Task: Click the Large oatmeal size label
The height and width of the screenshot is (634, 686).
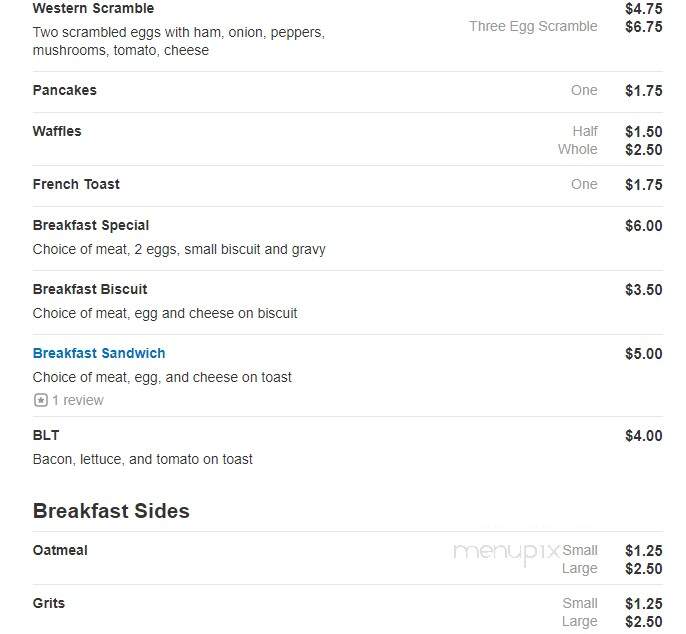Action: 580,568
